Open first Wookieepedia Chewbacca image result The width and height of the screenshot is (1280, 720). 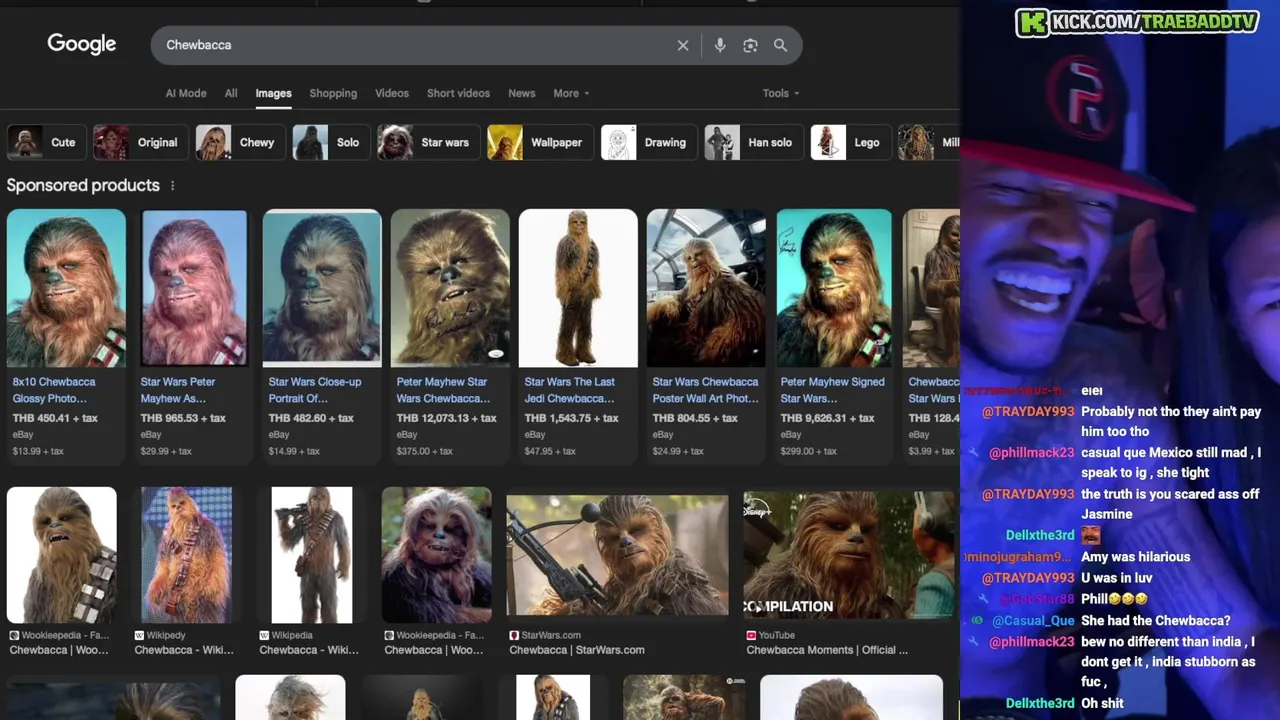(62, 555)
